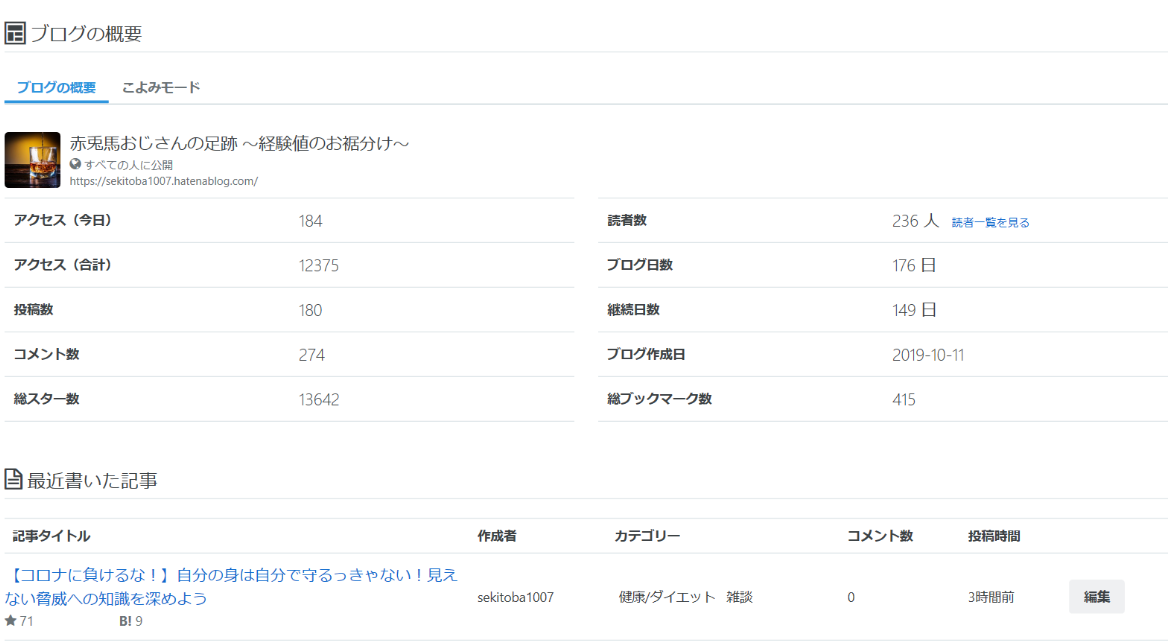Click the カテゴリー column header
Viewport: 1169px width, 643px height.
point(647,536)
